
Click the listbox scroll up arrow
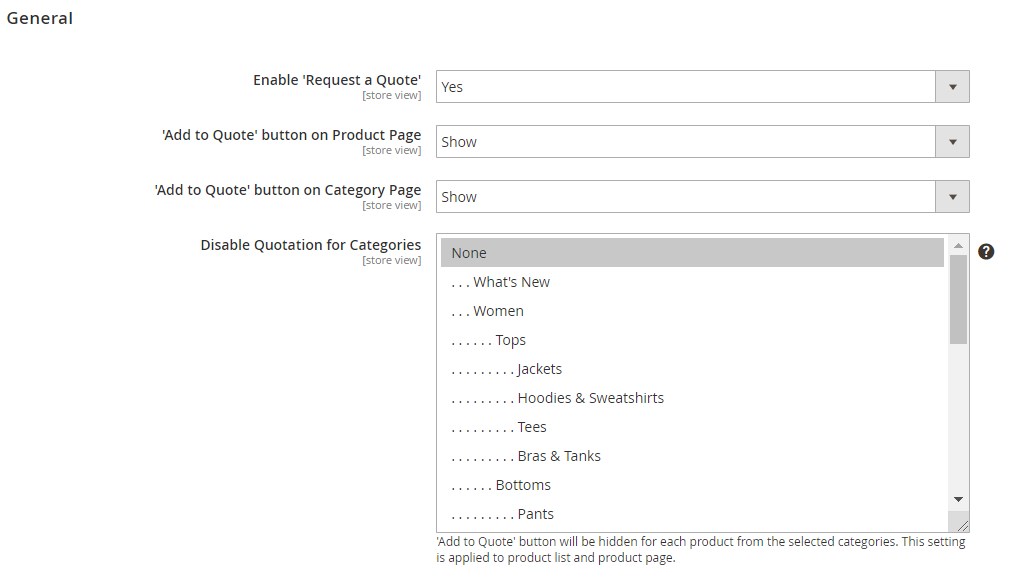click(958, 245)
